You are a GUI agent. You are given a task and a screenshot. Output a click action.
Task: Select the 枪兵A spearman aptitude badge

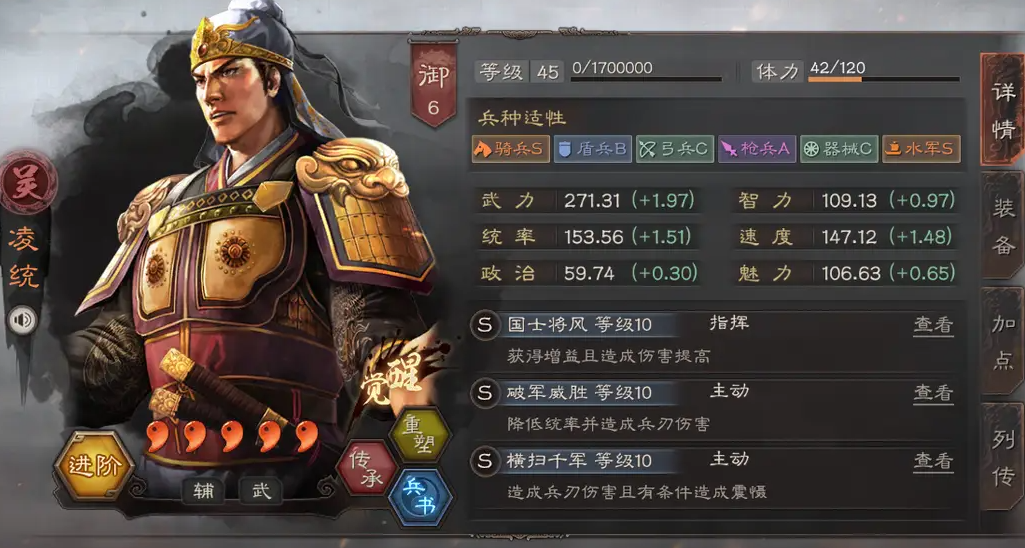(x=757, y=149)
